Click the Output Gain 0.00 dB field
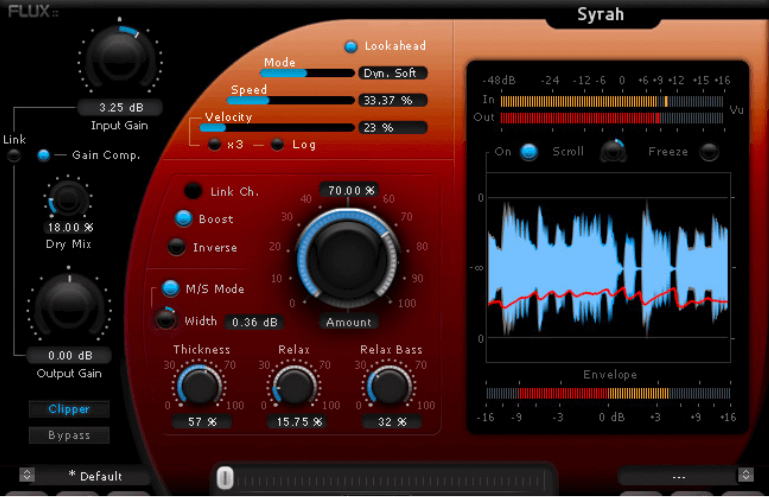This screenshot has height=497, width=769. (x=69, y=355)
